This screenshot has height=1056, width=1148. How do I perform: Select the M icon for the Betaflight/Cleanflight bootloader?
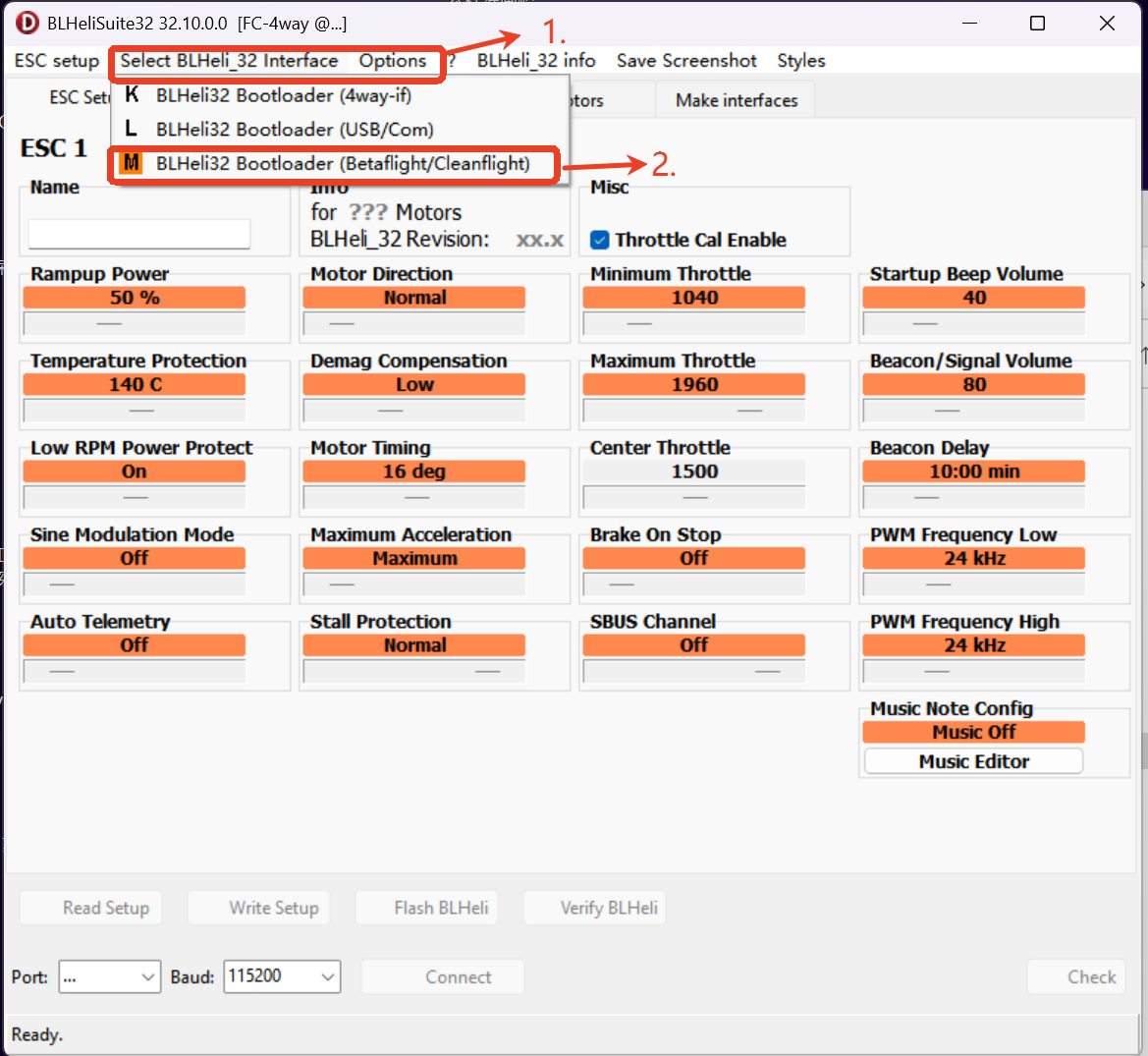(131, 162)
